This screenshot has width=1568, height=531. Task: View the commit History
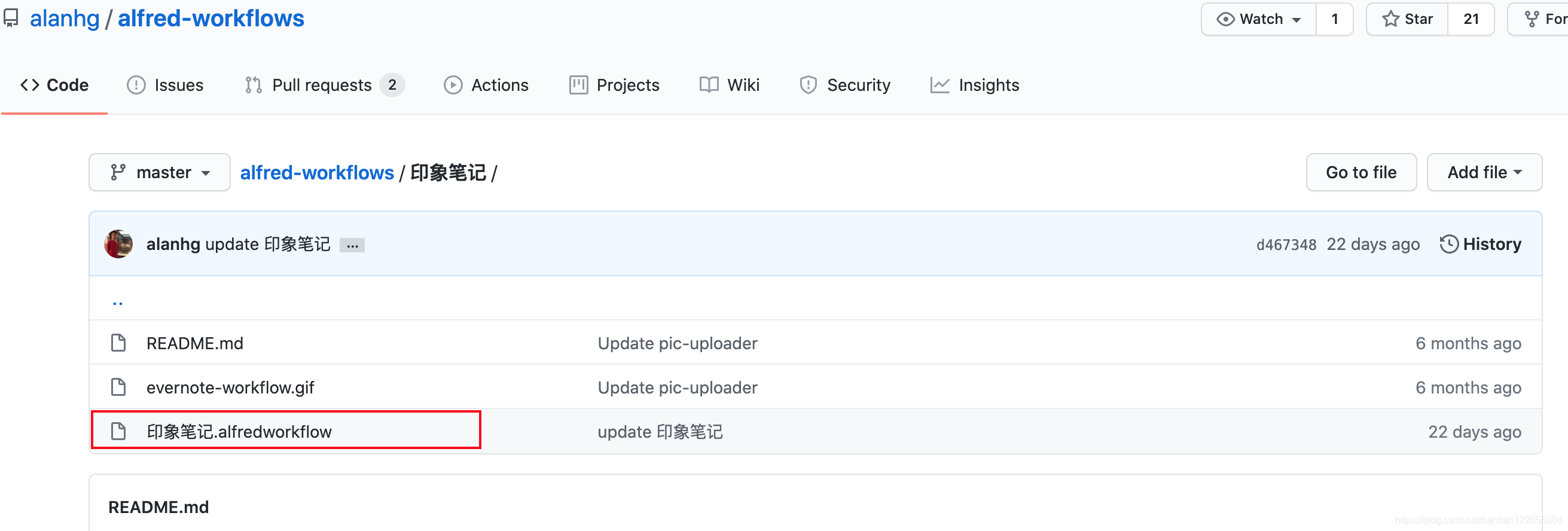tap(1480, 244)
